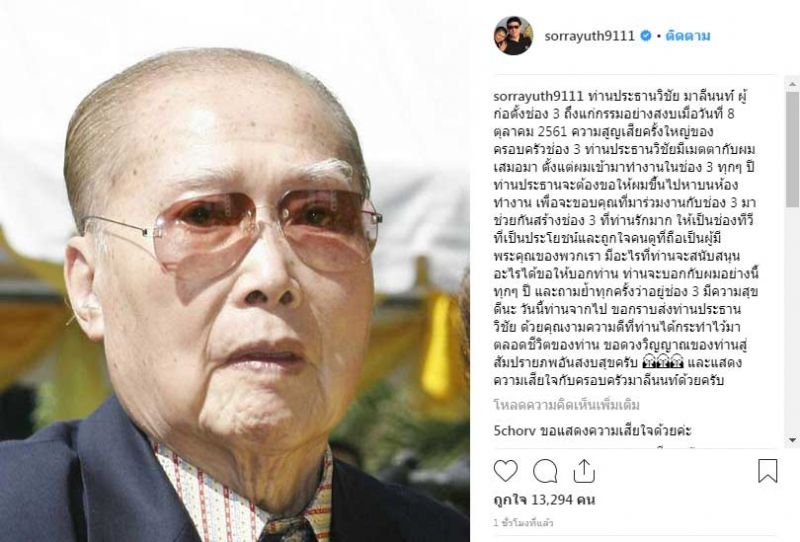Open sorrayuth9111 profile picture avatar
Viewport: 800px width, 542px height.
coord(513,36)
